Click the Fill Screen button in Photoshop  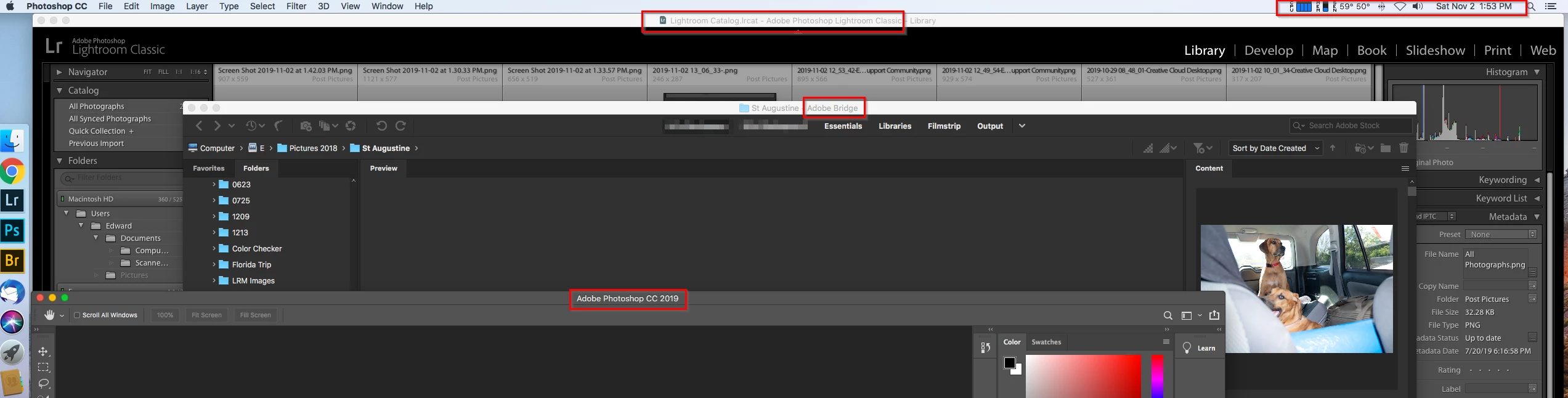tap(255, 315)
